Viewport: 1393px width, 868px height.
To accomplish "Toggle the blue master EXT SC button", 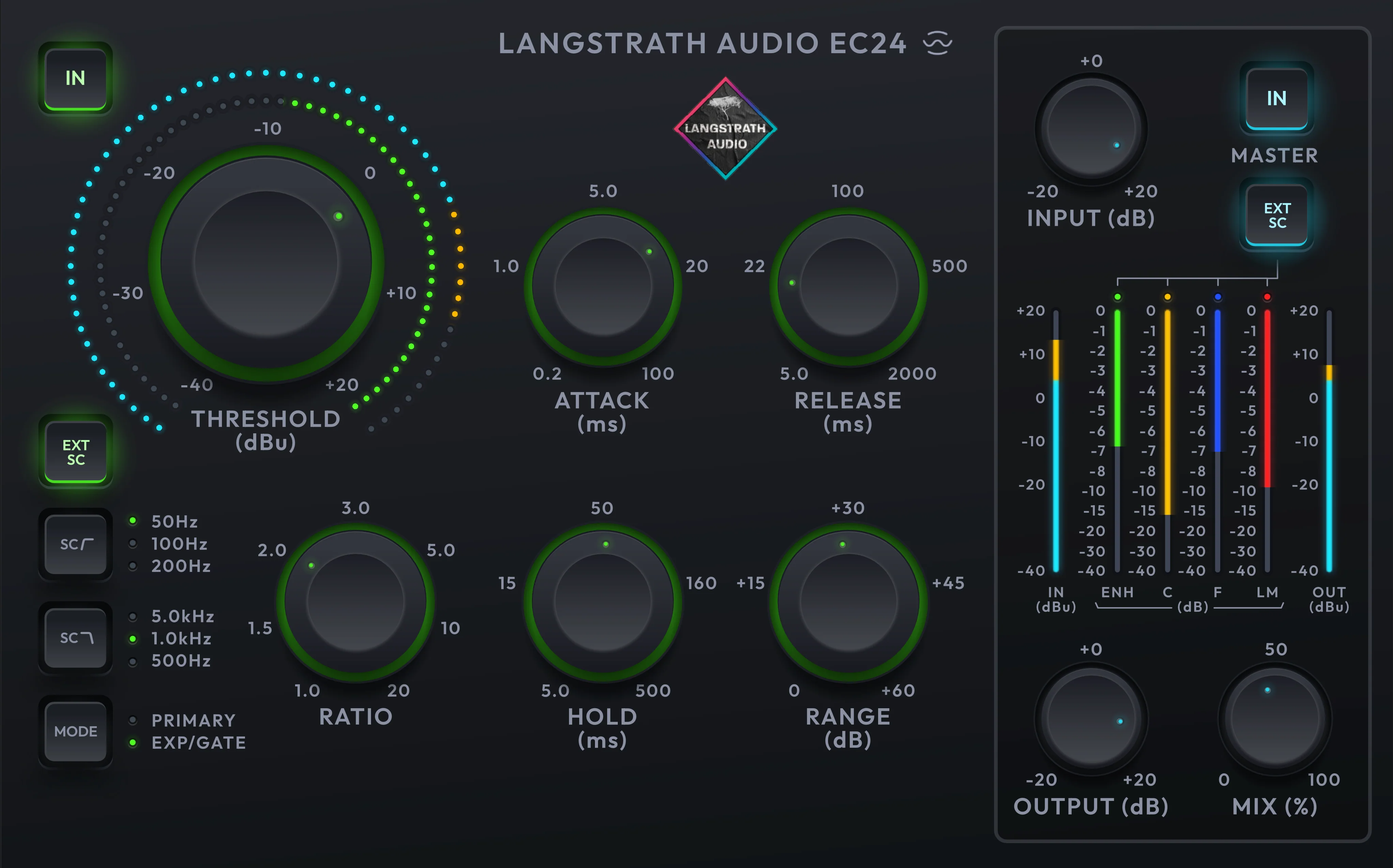I will click(1276, 215).
